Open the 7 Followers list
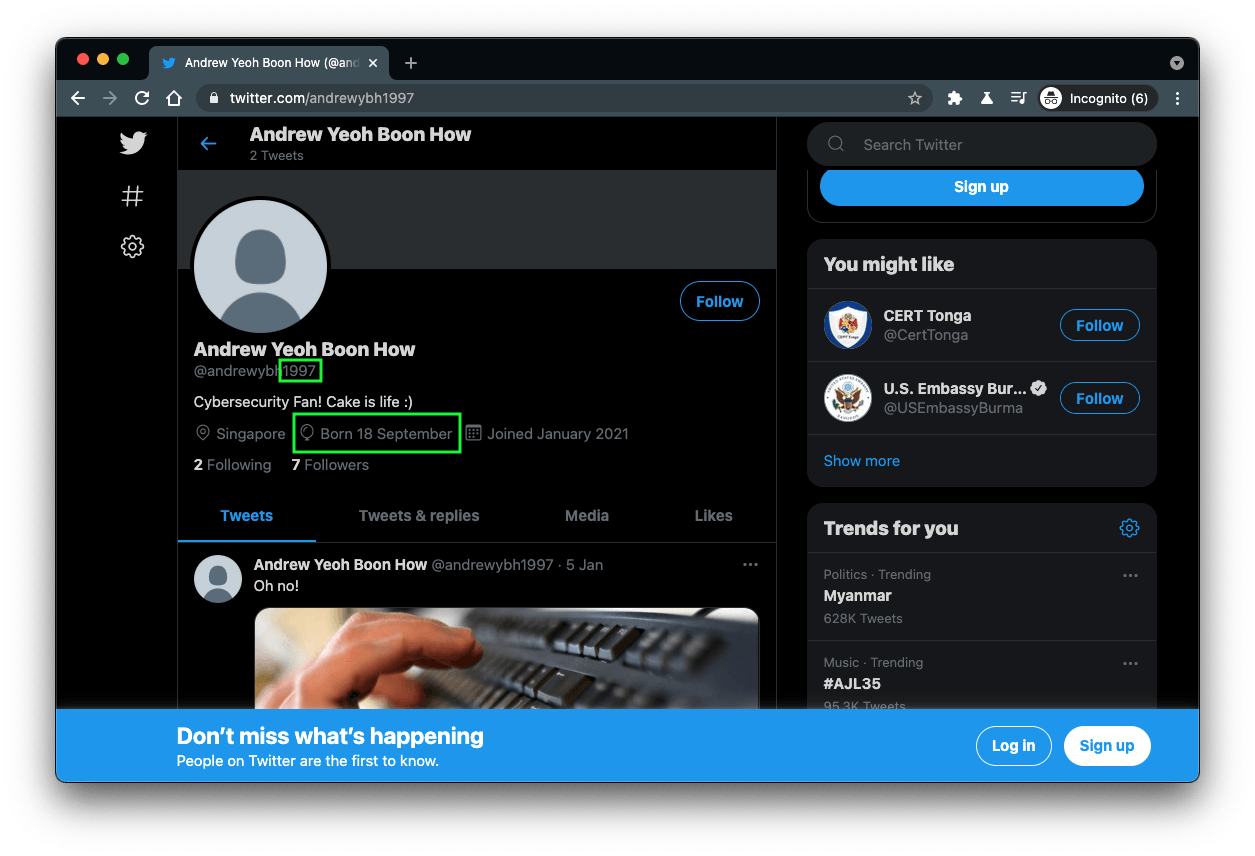Image resolution: width=1255 pixels, height=856 pixels. point(330,465)
